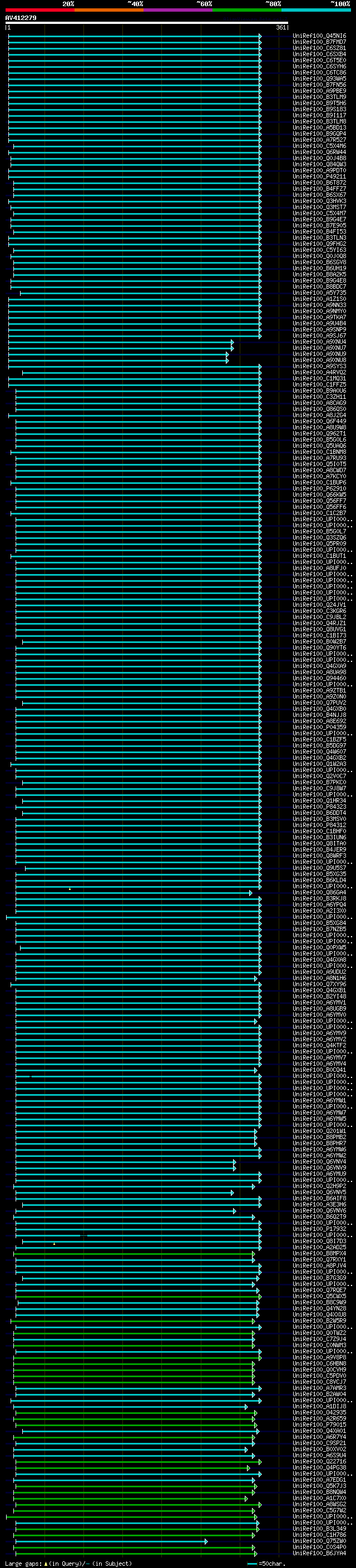
Task: Open hit UniRef100_B5G0L7
Action: (x=319, y=531)
